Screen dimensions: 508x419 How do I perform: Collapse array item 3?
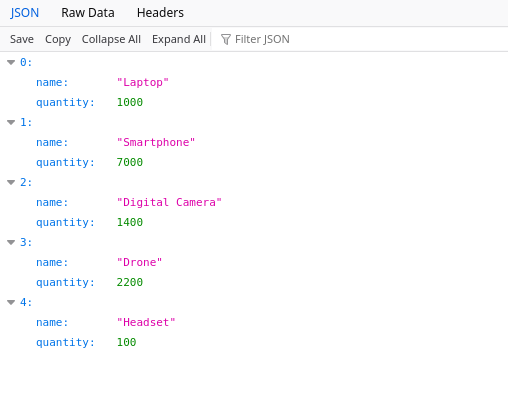(11, 242)
